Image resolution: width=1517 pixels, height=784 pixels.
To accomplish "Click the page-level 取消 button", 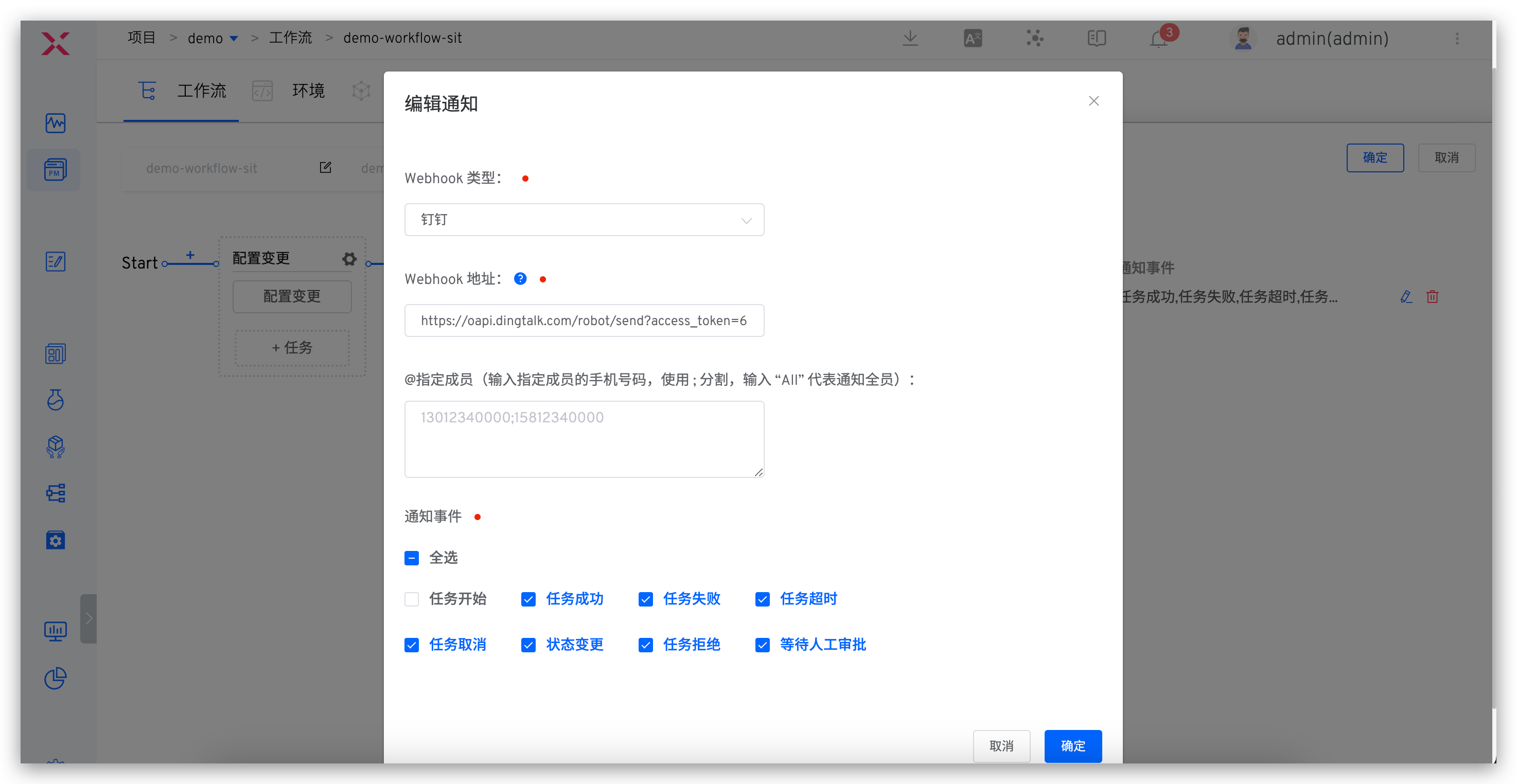I will pos(1447,157).
